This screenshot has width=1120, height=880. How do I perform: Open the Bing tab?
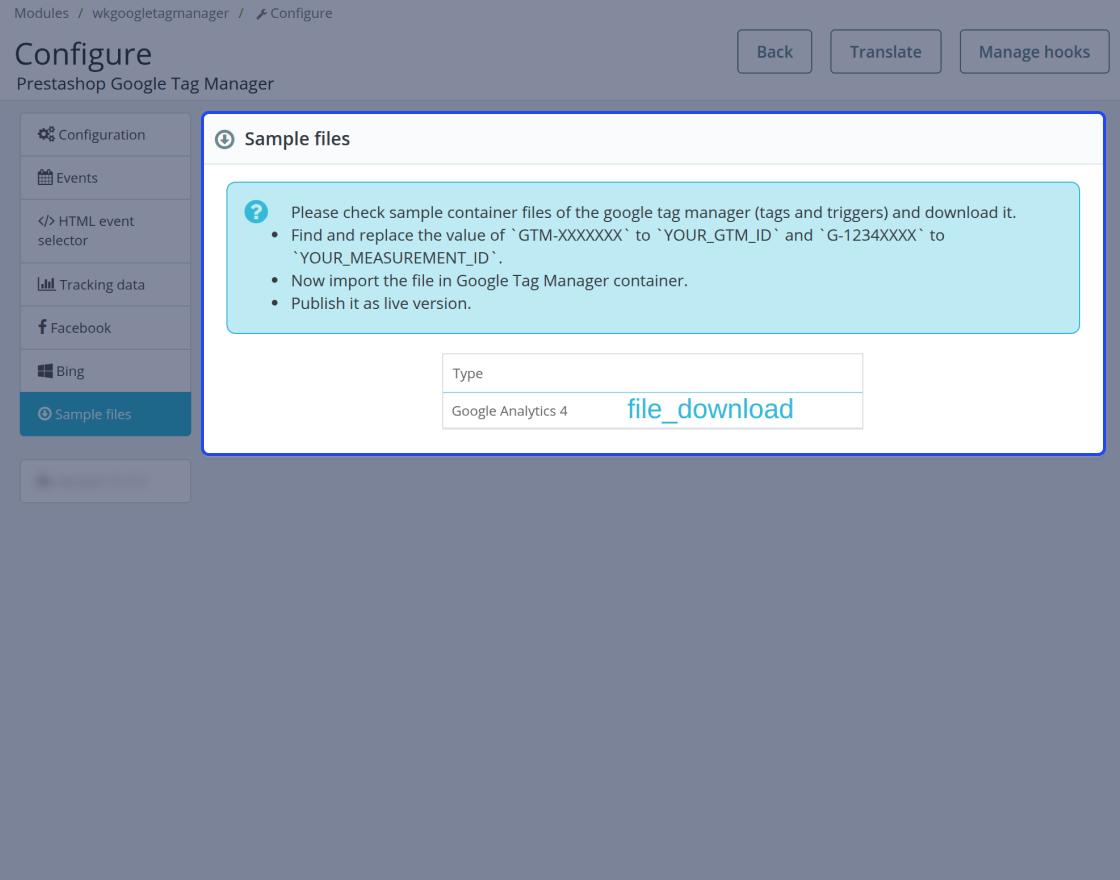pyautogui.click(x=106, y=371)
